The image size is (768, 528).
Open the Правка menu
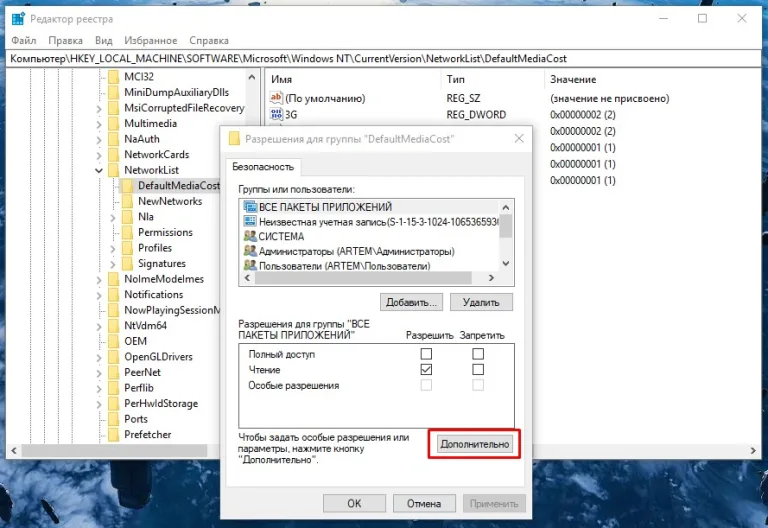[x=65, y=41]
